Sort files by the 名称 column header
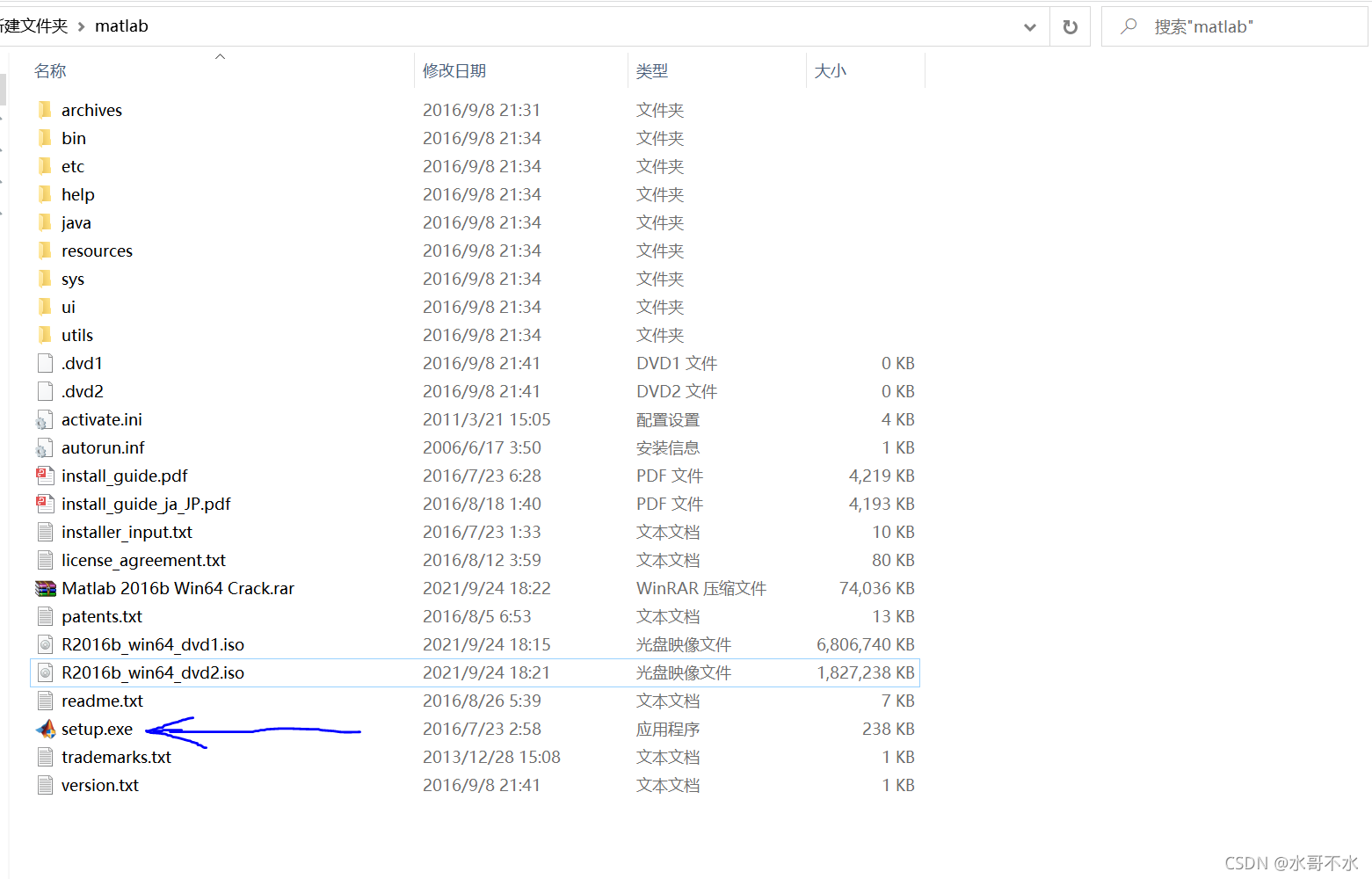1372x879 pixels. pyautogui.click(x=50, y=71)
